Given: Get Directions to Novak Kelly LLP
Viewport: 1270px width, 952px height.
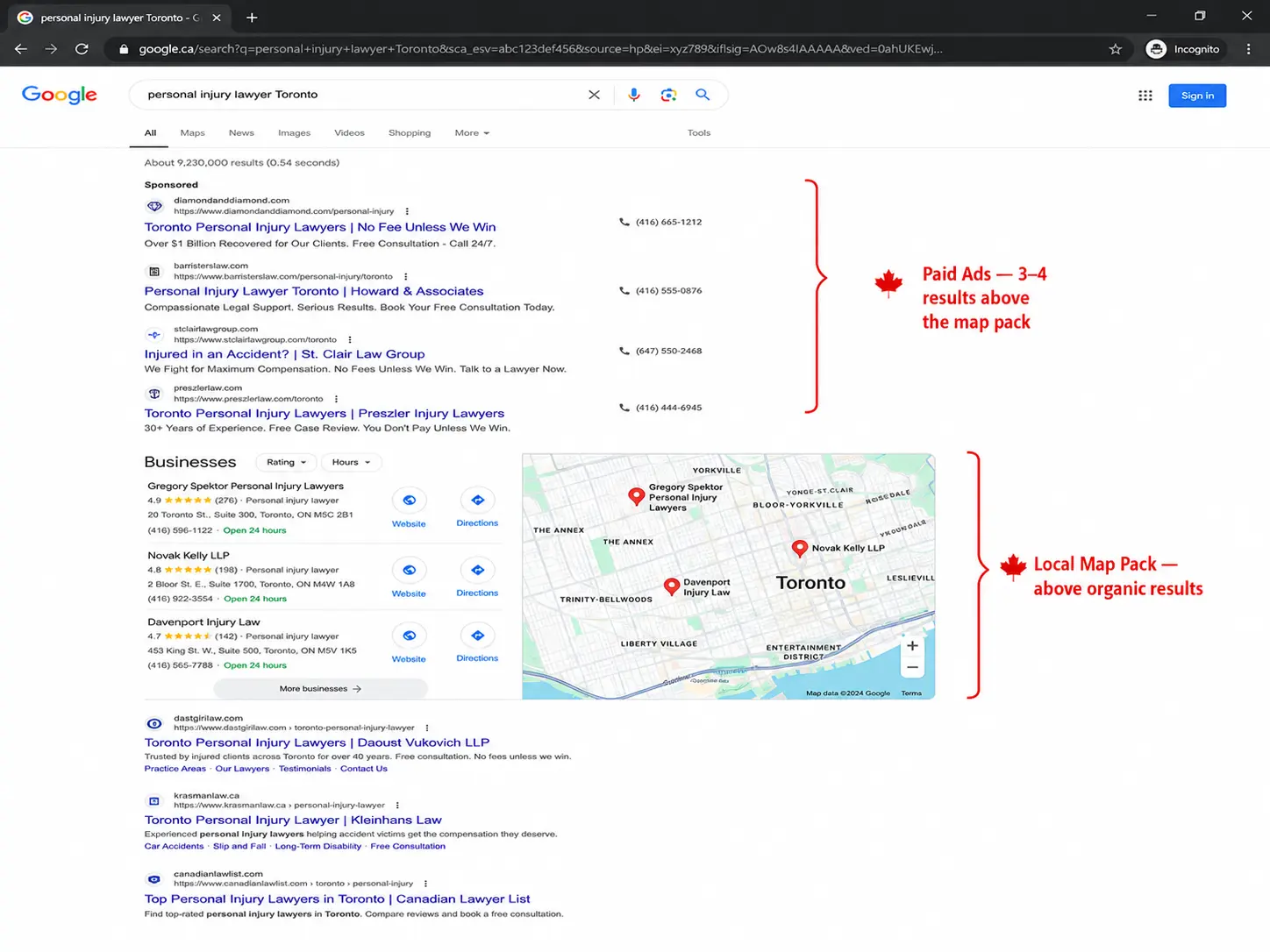Looking at the screenshot, I should [477, 571].
